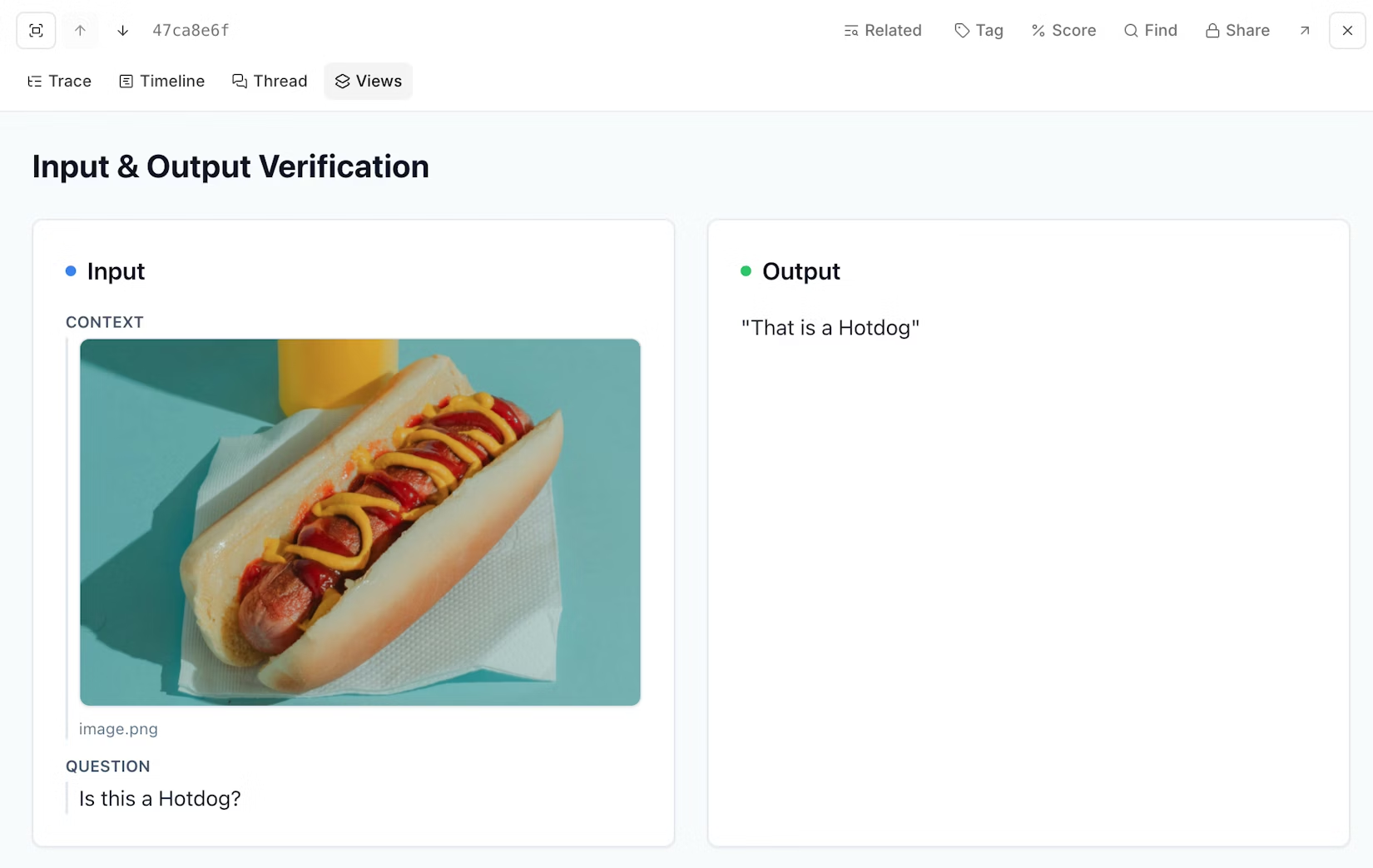The height and width of the screenshot is (868, 1373).
Task: Click the blue Input status dot
Action: tap(71, 271)
